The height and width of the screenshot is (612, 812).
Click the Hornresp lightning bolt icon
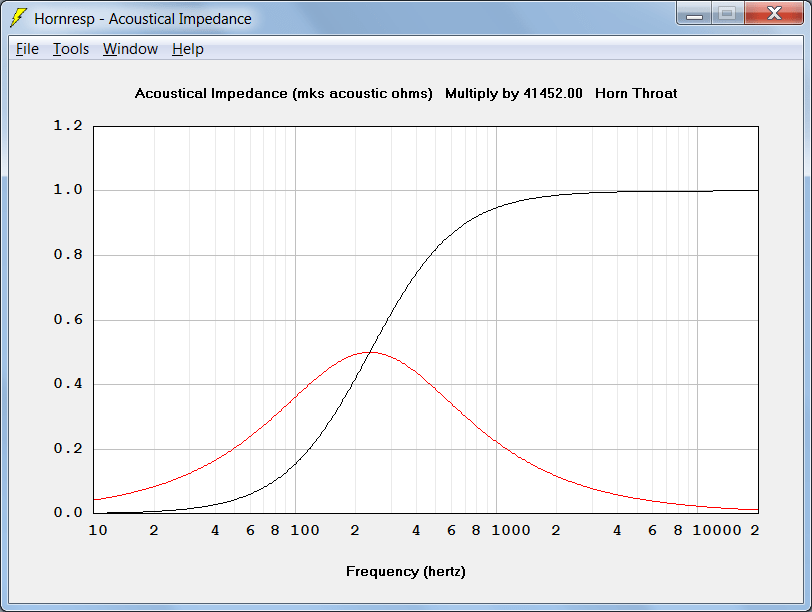[x=18, y=18]
